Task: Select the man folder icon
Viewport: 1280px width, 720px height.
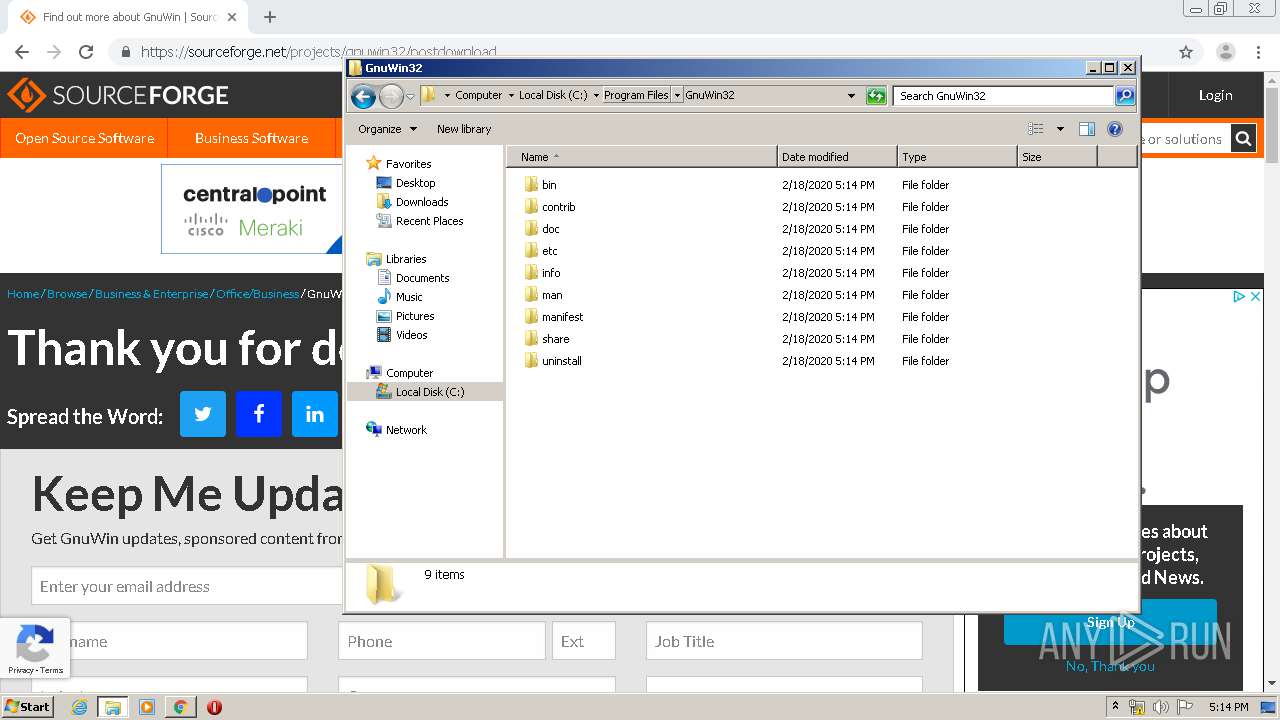Action: 531,295
